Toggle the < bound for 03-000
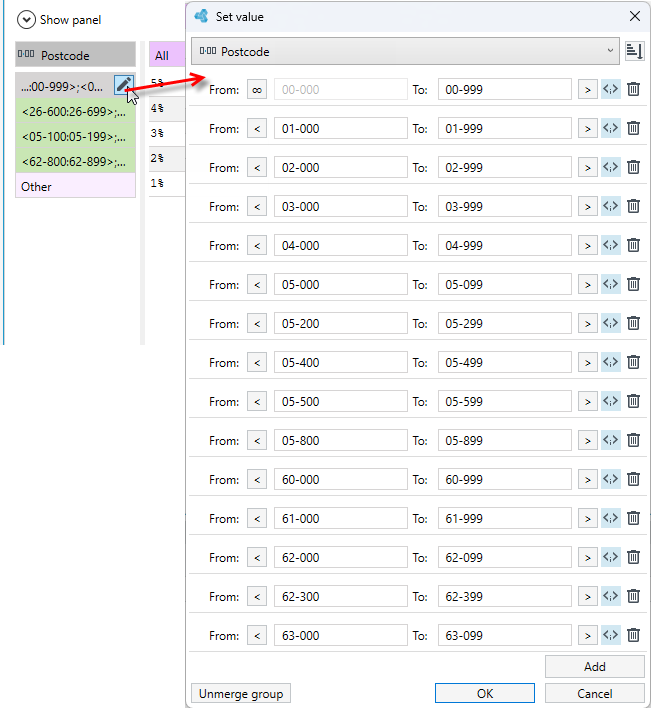The height and width of the screenshot is (708, 664). coord(257,206)
